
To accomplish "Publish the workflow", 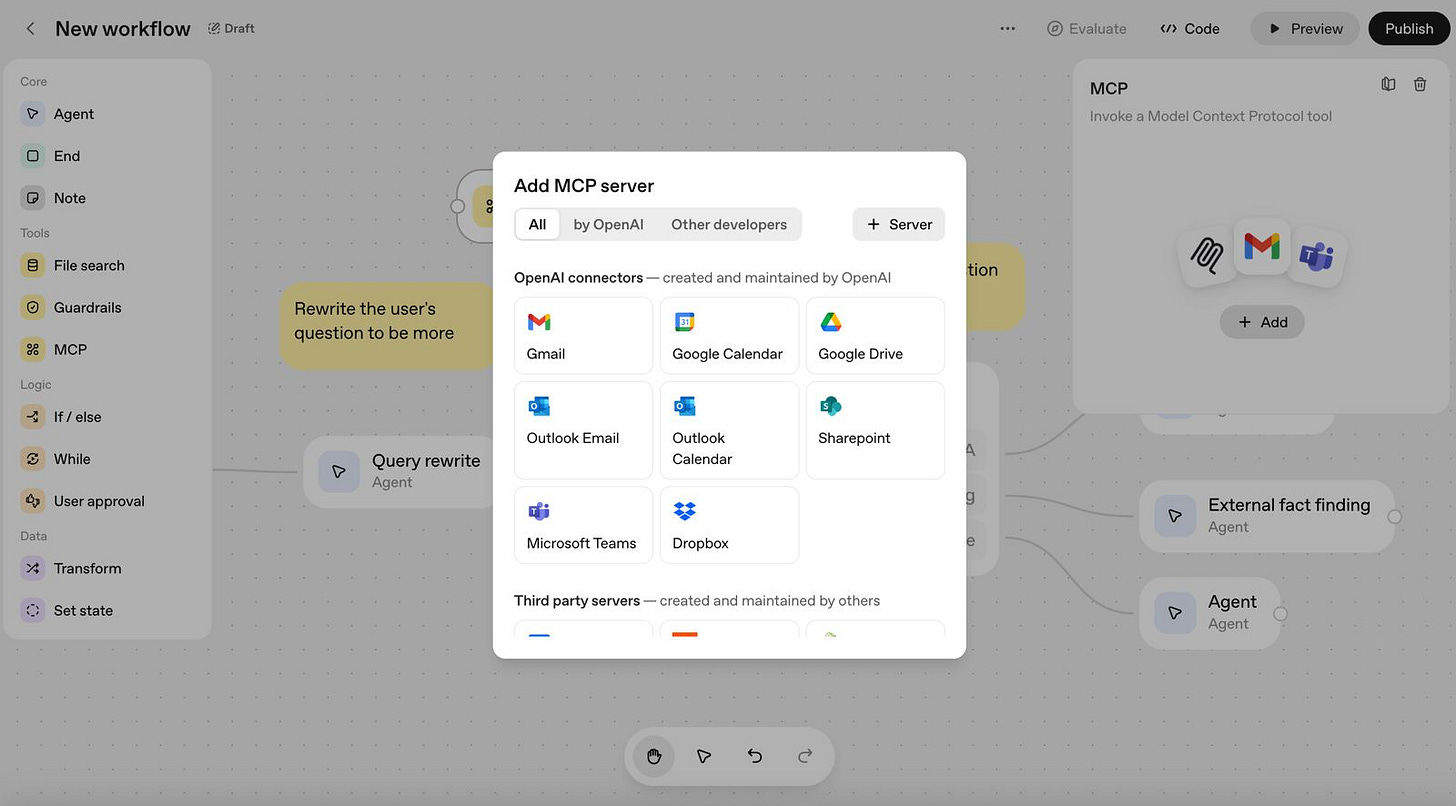I will click(1409, 28).
